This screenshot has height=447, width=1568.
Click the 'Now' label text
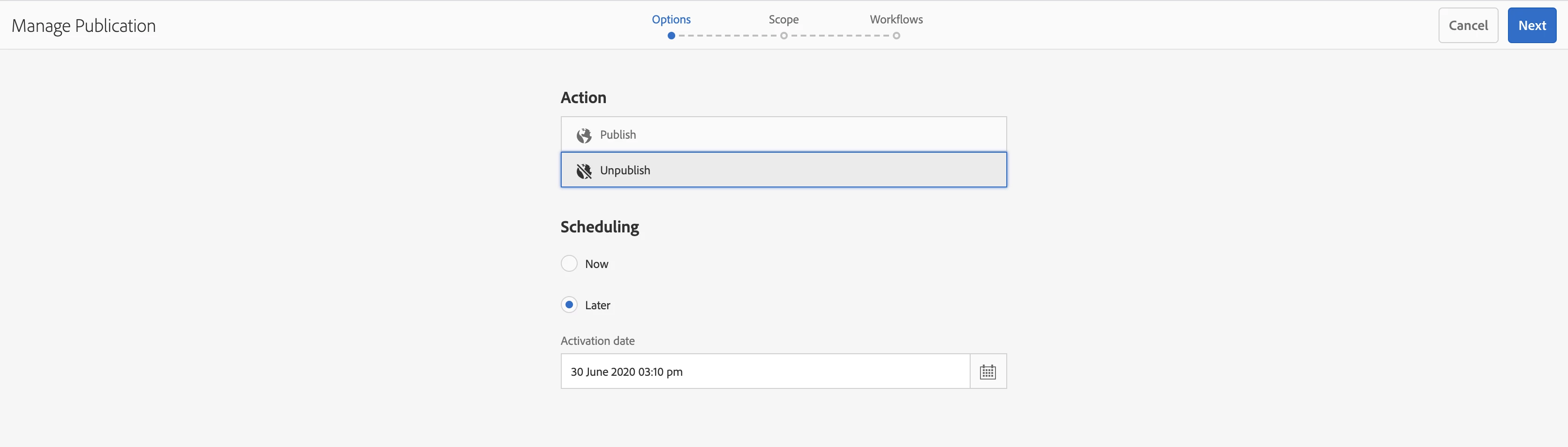(596, 264)
